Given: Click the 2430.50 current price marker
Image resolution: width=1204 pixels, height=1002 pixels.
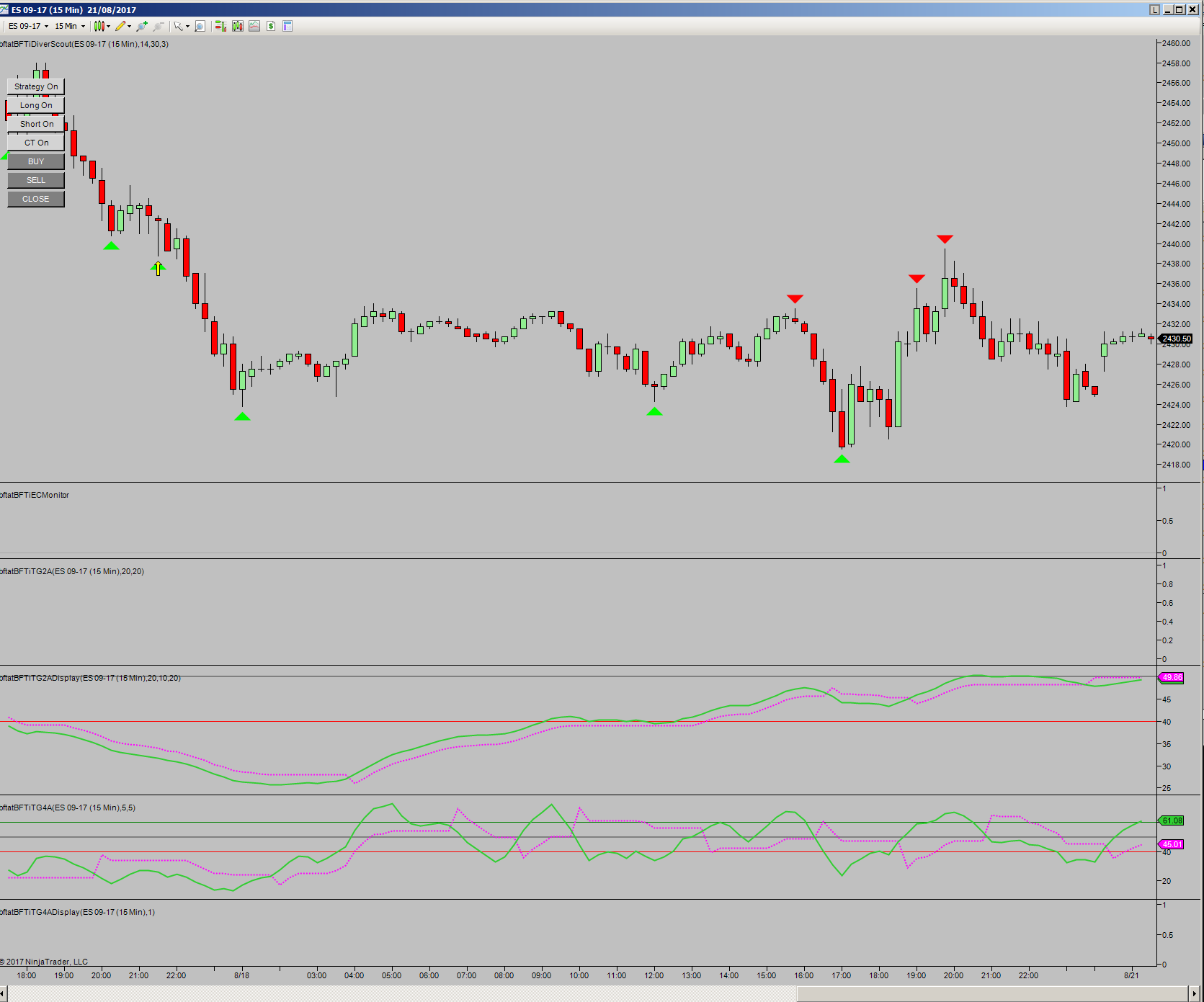Looking at the screenshot, I should [x=1175, y=339].
